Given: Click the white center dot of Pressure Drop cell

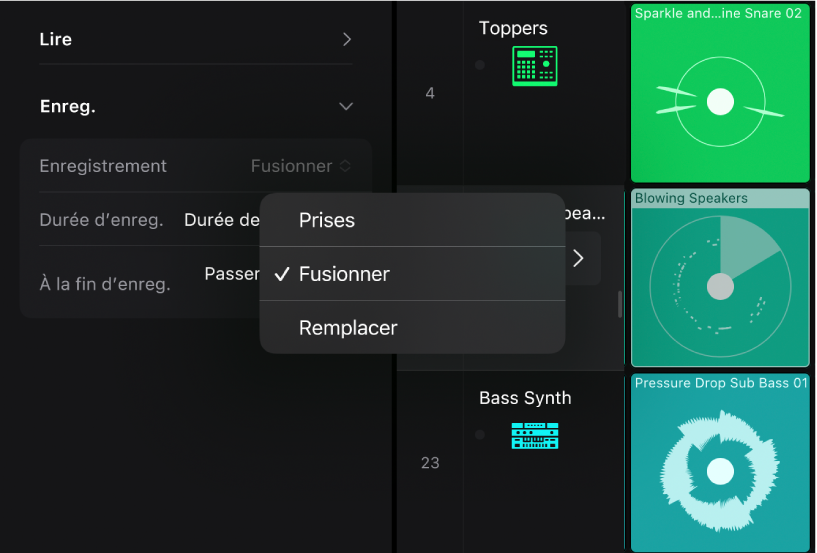Looking at the screenshot, I should [720, 471].
